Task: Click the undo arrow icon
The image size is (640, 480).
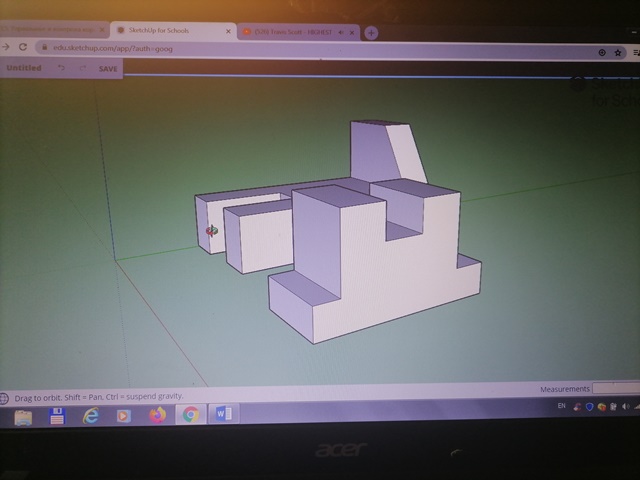Action: coord(61,68)
